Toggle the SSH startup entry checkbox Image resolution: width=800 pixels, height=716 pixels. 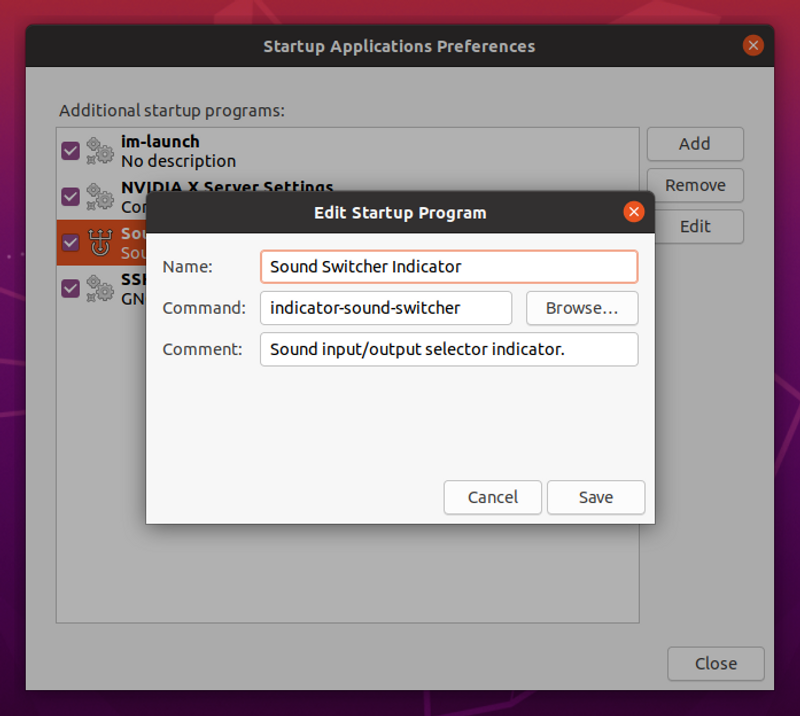(x=70, y=288)
